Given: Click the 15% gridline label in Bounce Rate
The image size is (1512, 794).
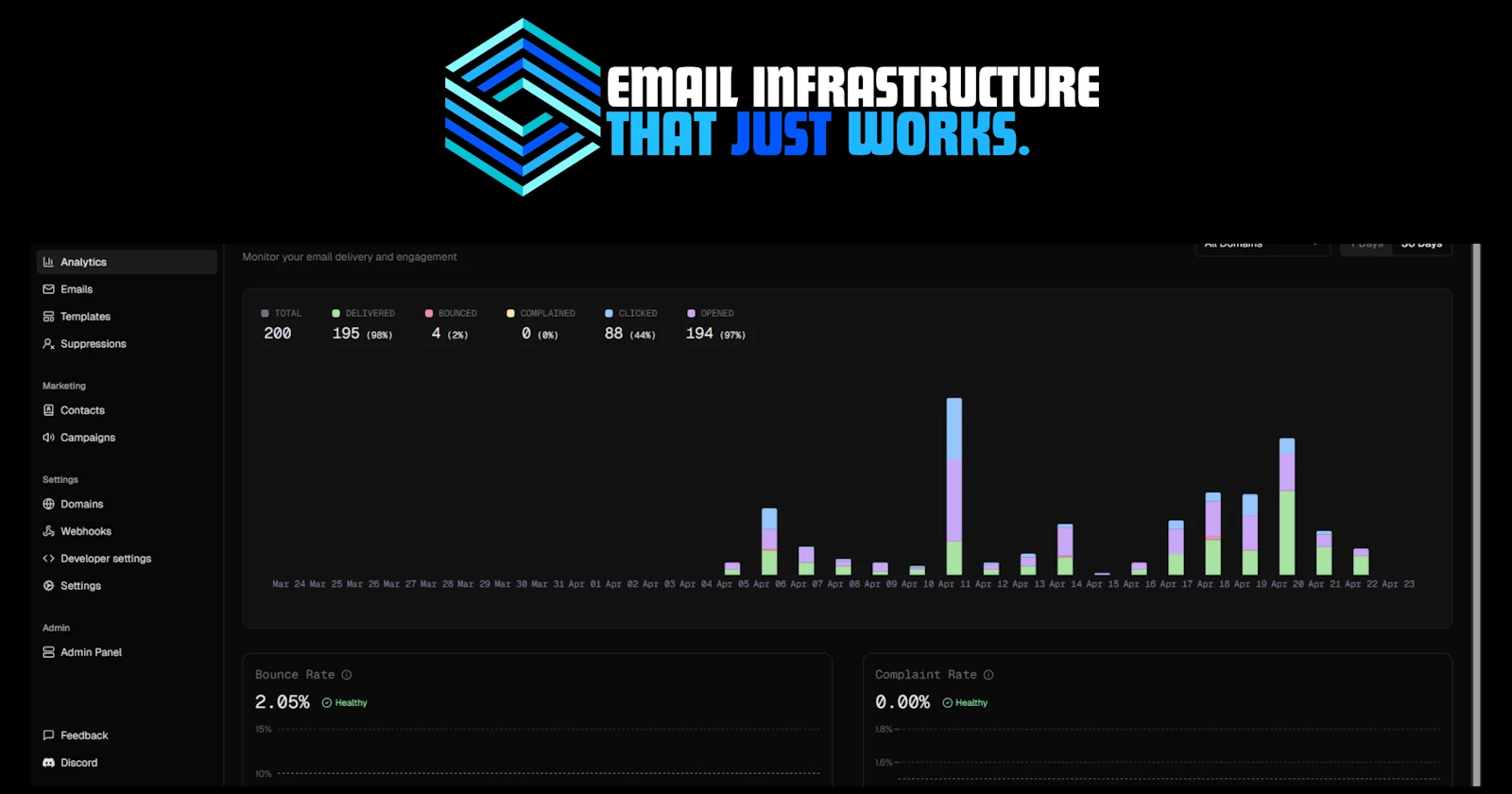Looking at the screenshot, I should [x=264, y=730].
